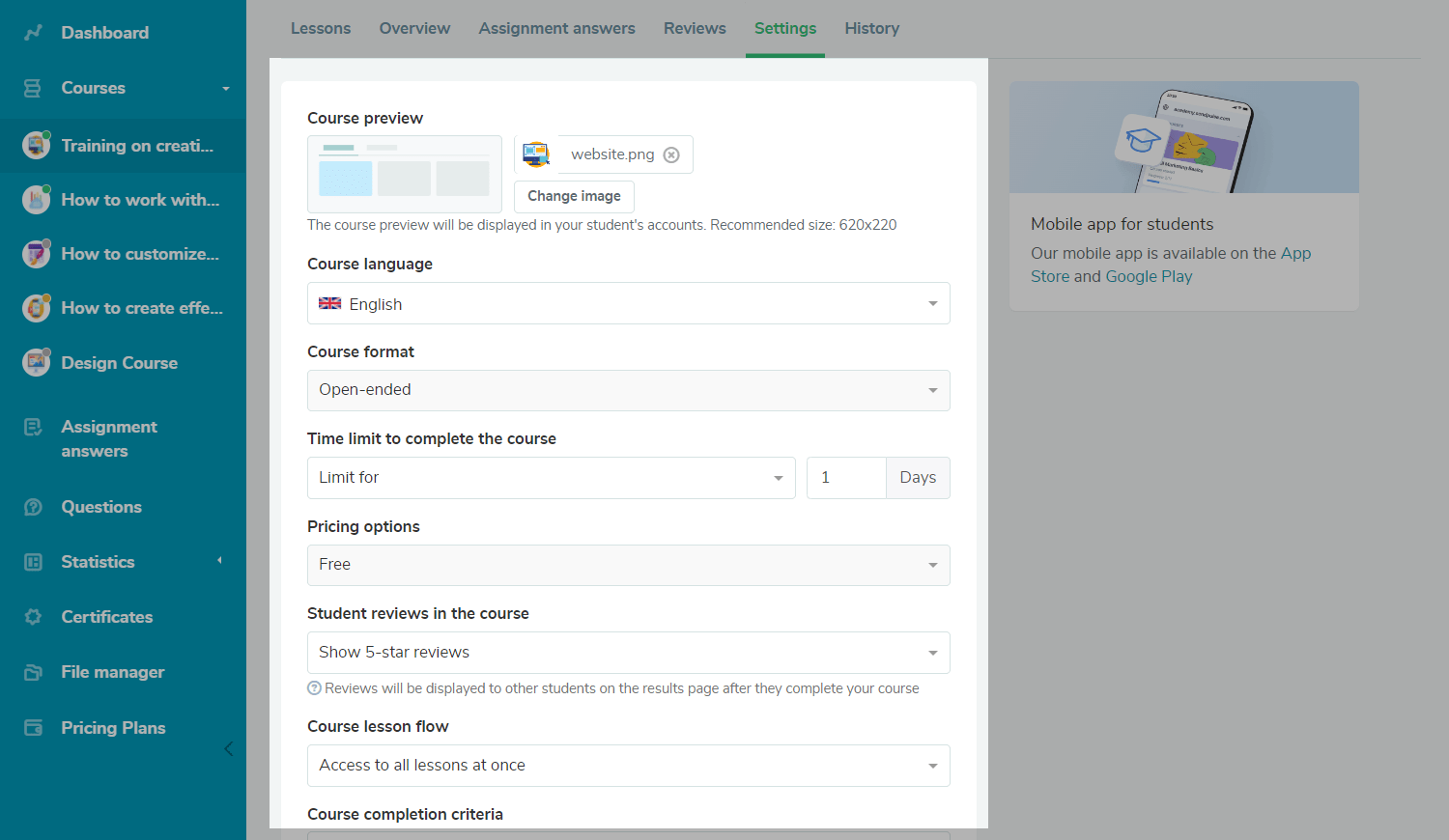1449x840 pixels.
Task: Open the Pricing options dropdown
Action: 629,565
